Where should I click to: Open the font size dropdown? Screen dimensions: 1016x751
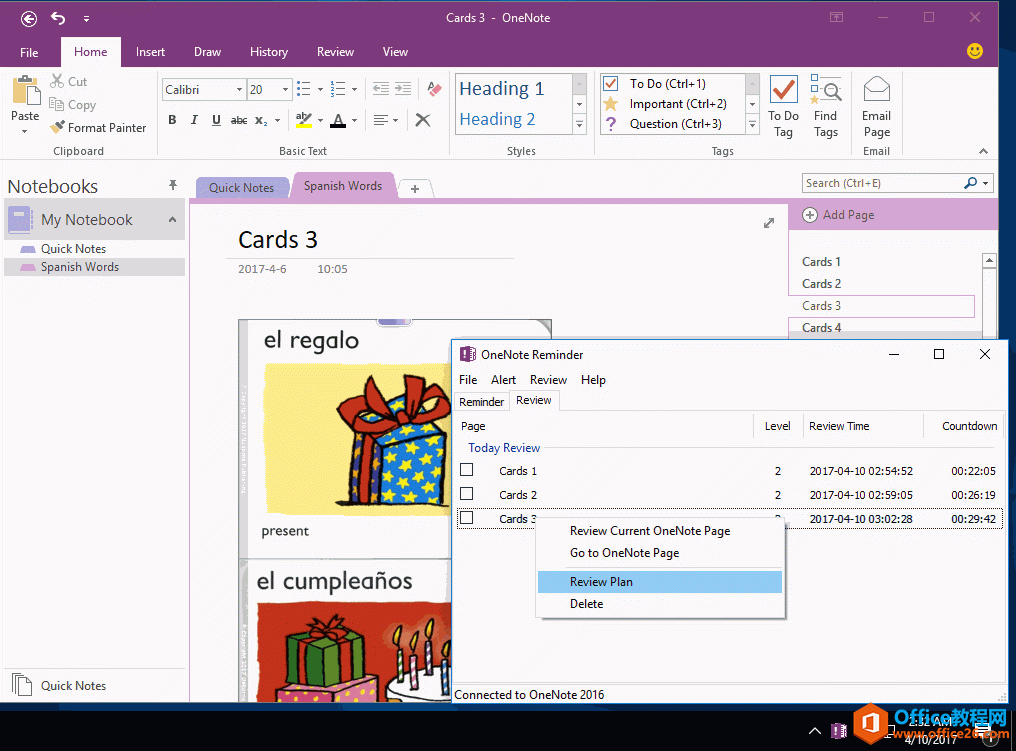pos(283,89)
